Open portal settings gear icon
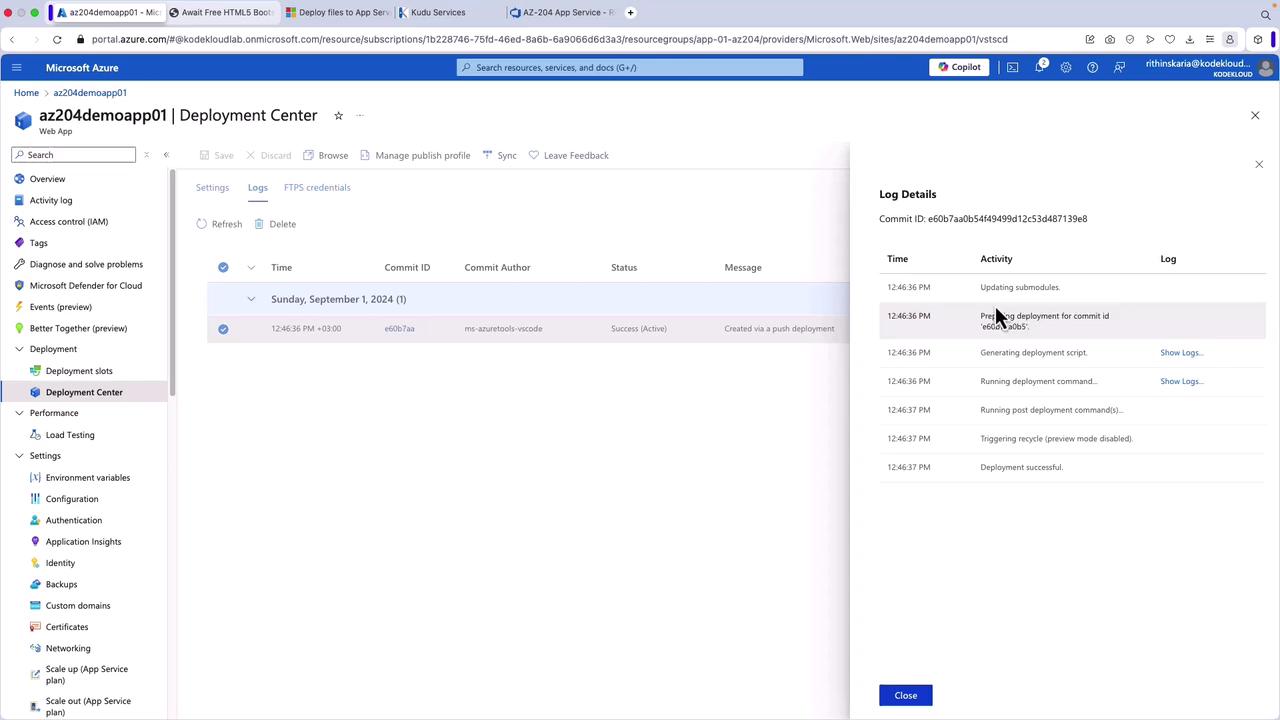The image size is (1280, 720). tap(1066, 67)
